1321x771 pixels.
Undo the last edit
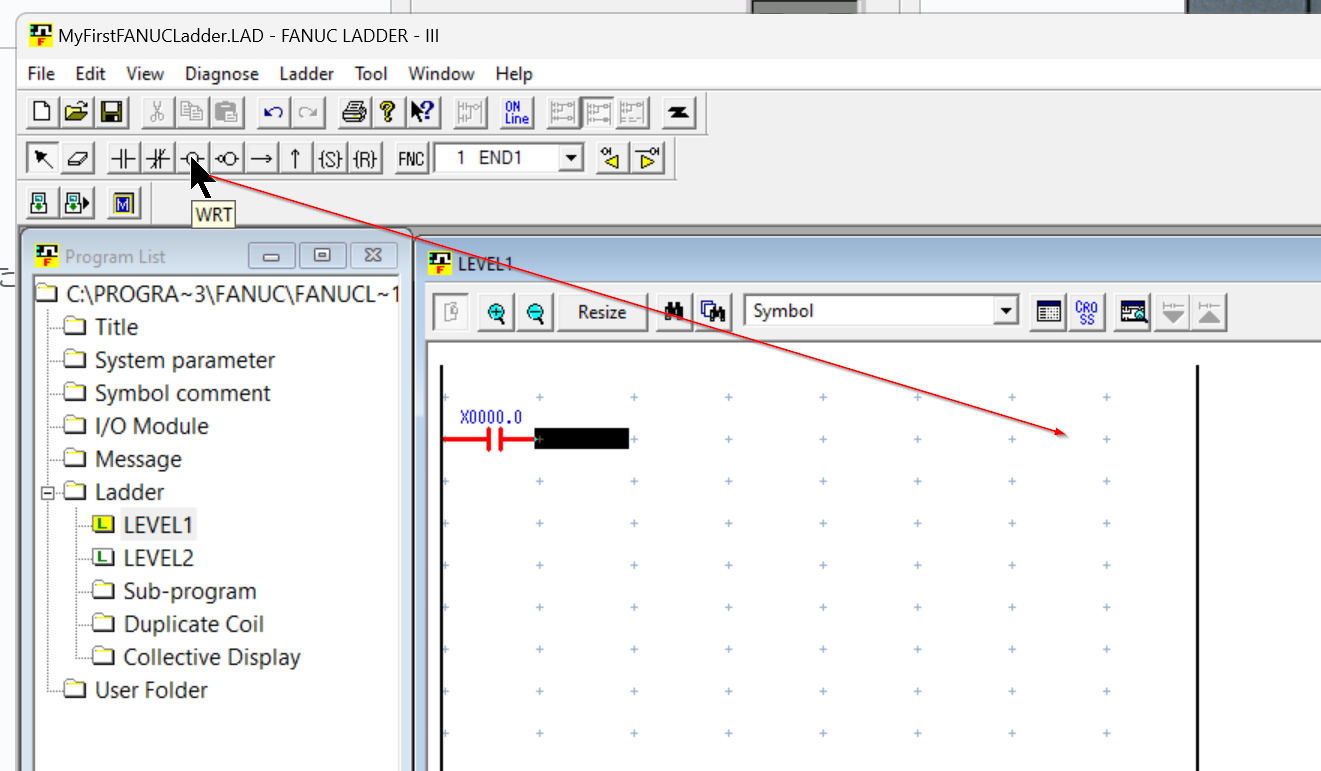pos(273,111)
